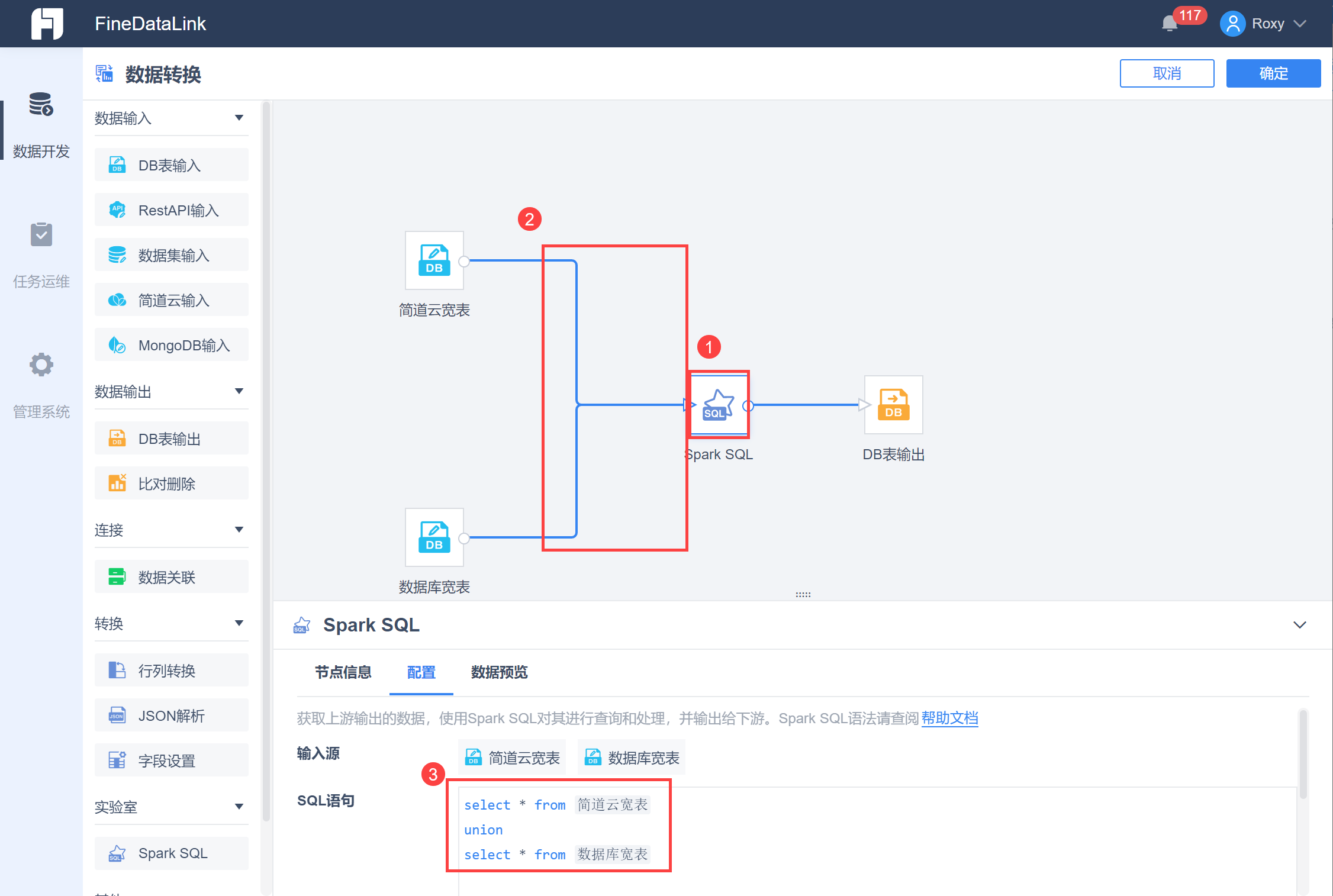Select the DB表输入 input node
The width and height of the screenshot is (1333, 896).
171,165
